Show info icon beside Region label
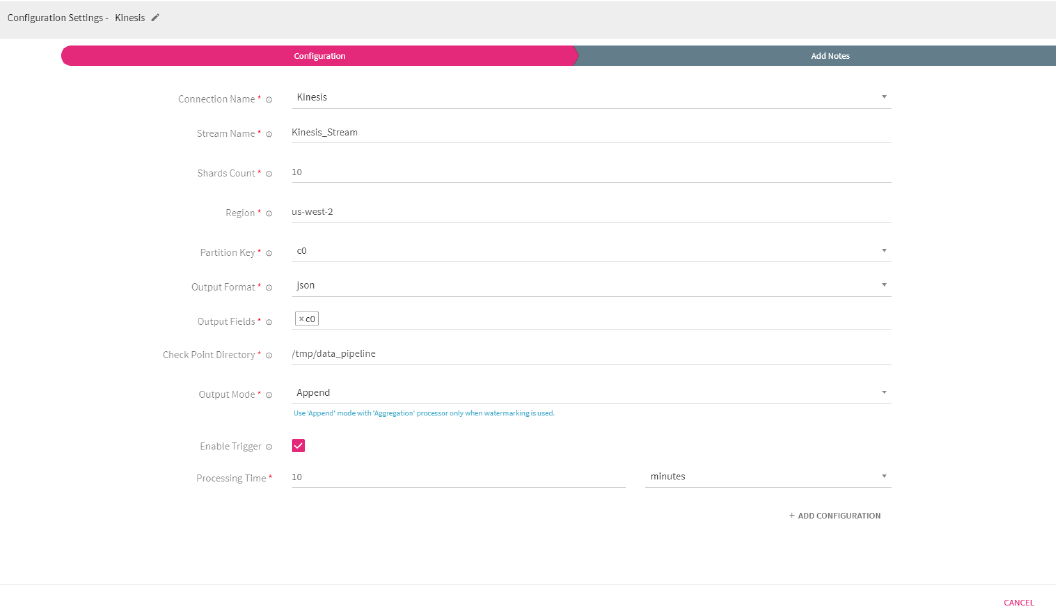 269,214
